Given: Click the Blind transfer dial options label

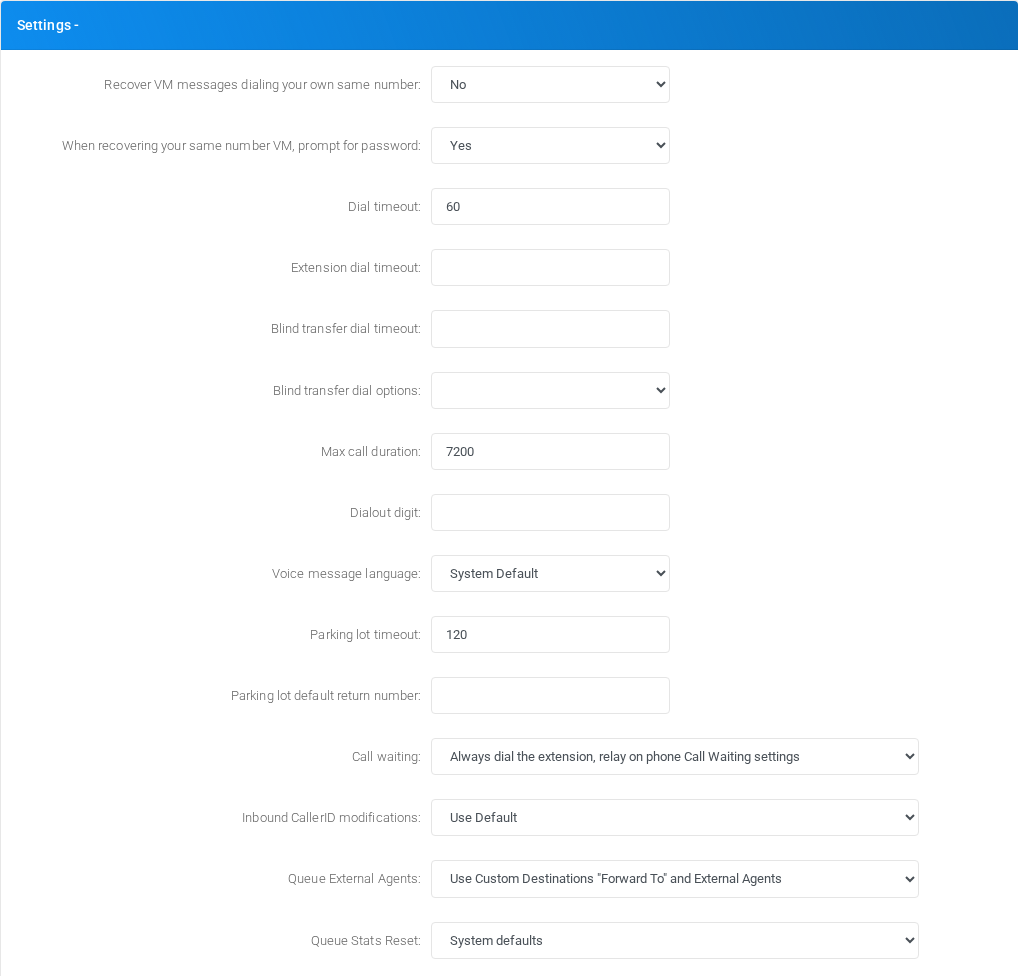Looking at the screenshot, I should 346,390.
